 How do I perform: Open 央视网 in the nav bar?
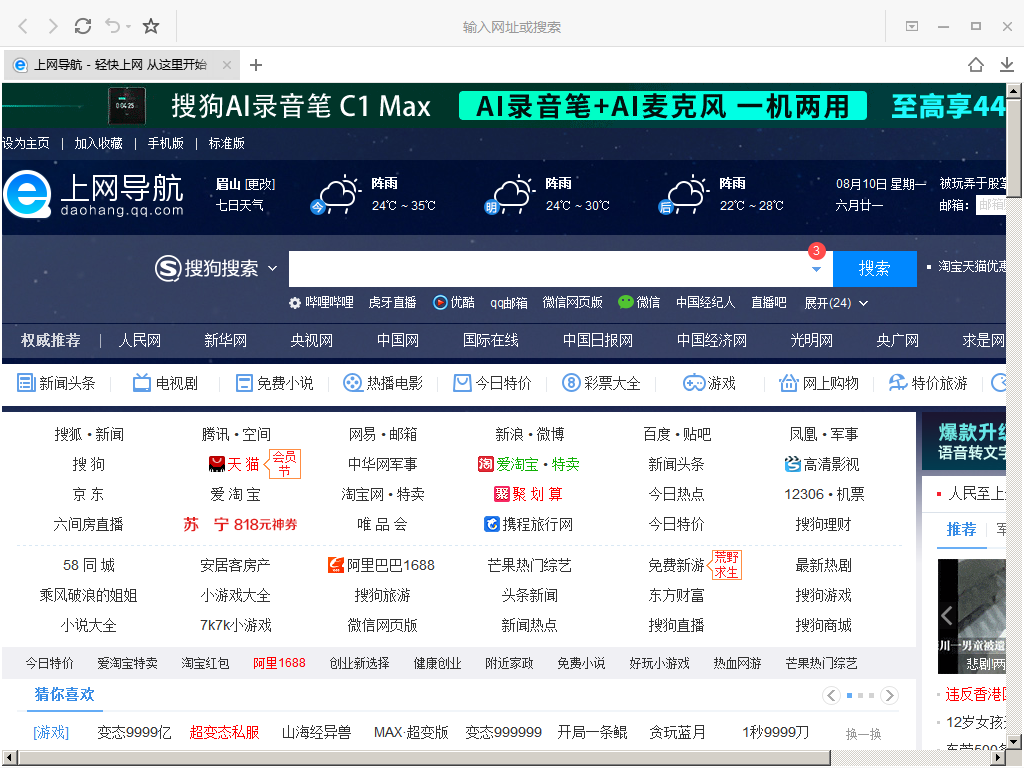coord(312,341)
